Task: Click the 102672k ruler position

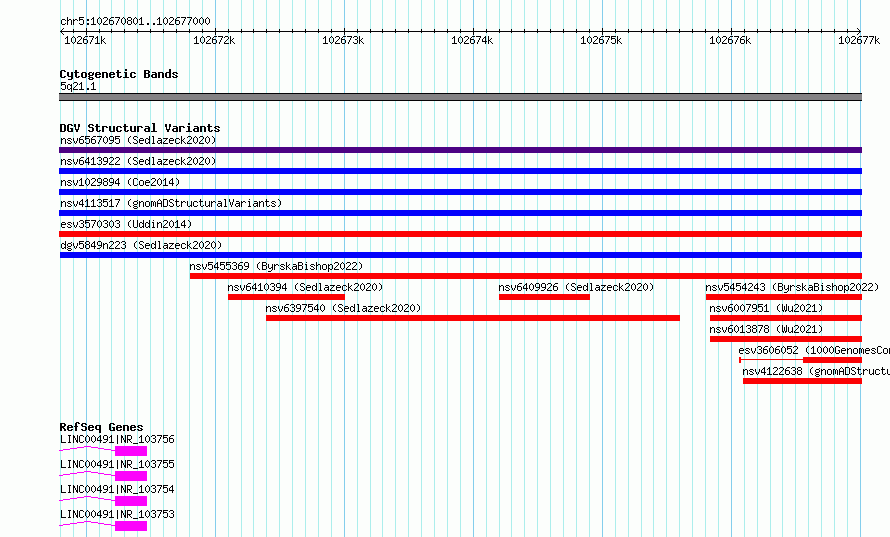Action: [214, 40]
